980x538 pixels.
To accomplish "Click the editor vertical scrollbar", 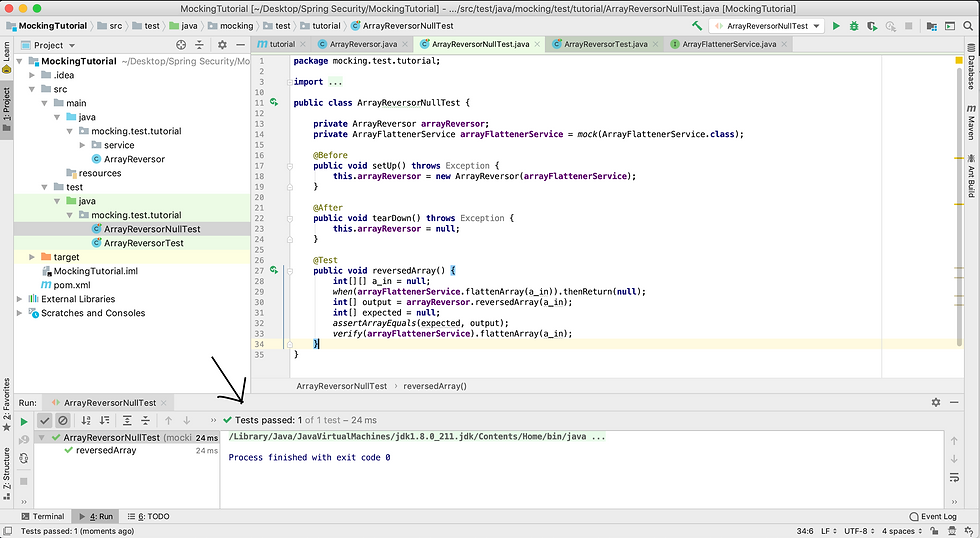I will [x=959, y=206].
